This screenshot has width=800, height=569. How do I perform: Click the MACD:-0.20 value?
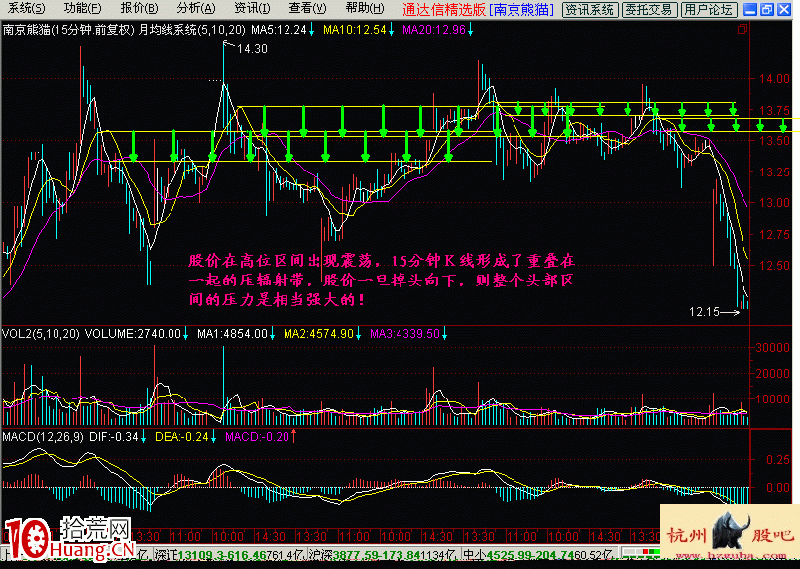(x=257, y=437)
